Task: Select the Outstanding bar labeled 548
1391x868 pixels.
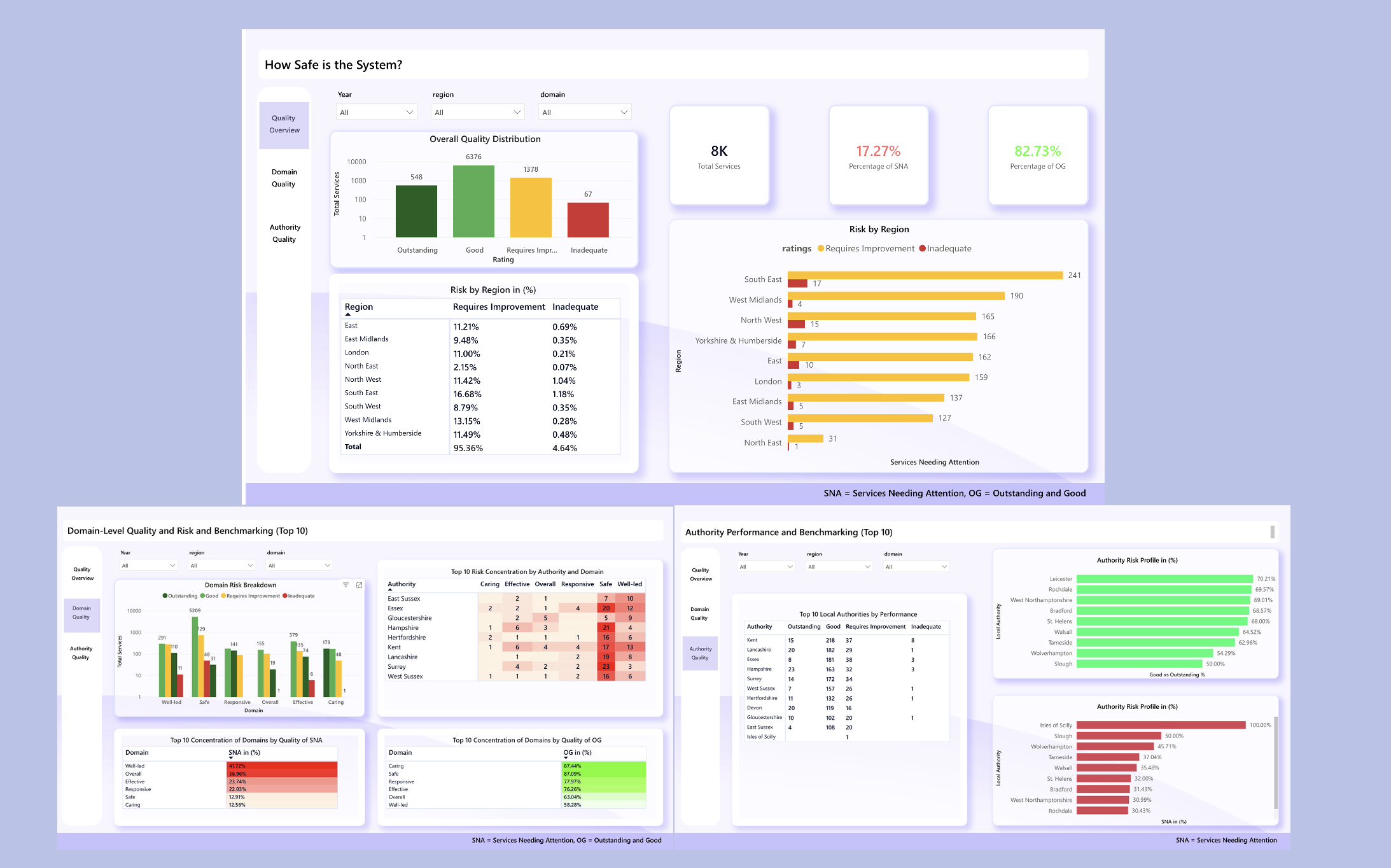Action: pos(416,211)
